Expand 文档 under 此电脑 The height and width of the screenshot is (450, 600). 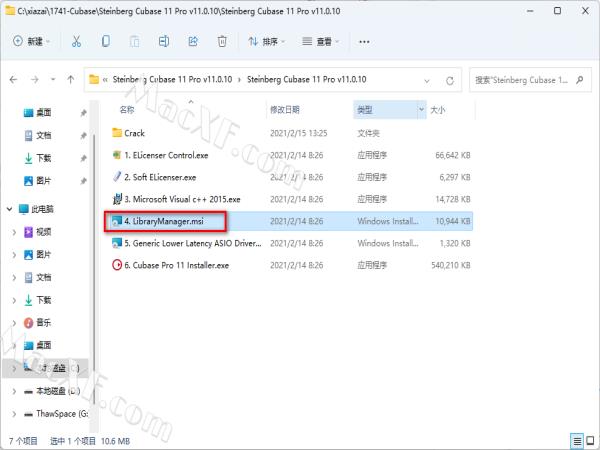[x=14, y=277]
